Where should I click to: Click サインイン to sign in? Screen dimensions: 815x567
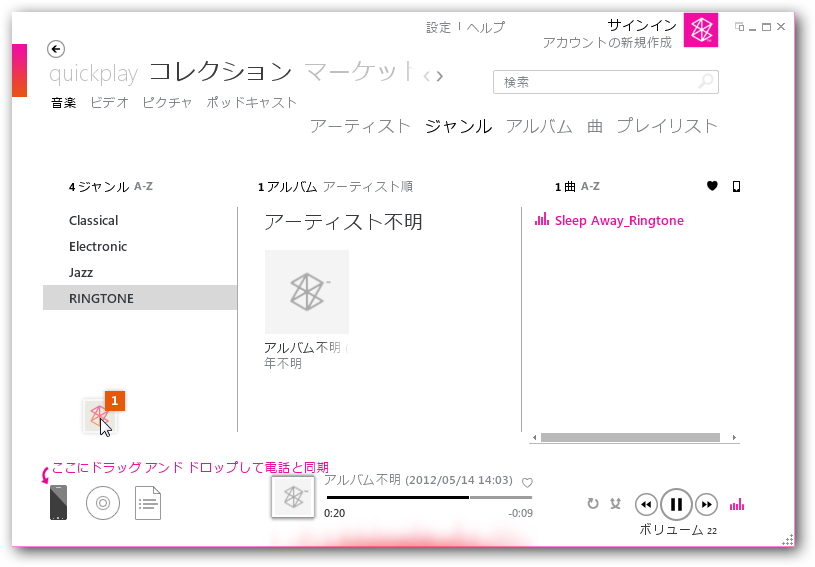coord(642,25)
